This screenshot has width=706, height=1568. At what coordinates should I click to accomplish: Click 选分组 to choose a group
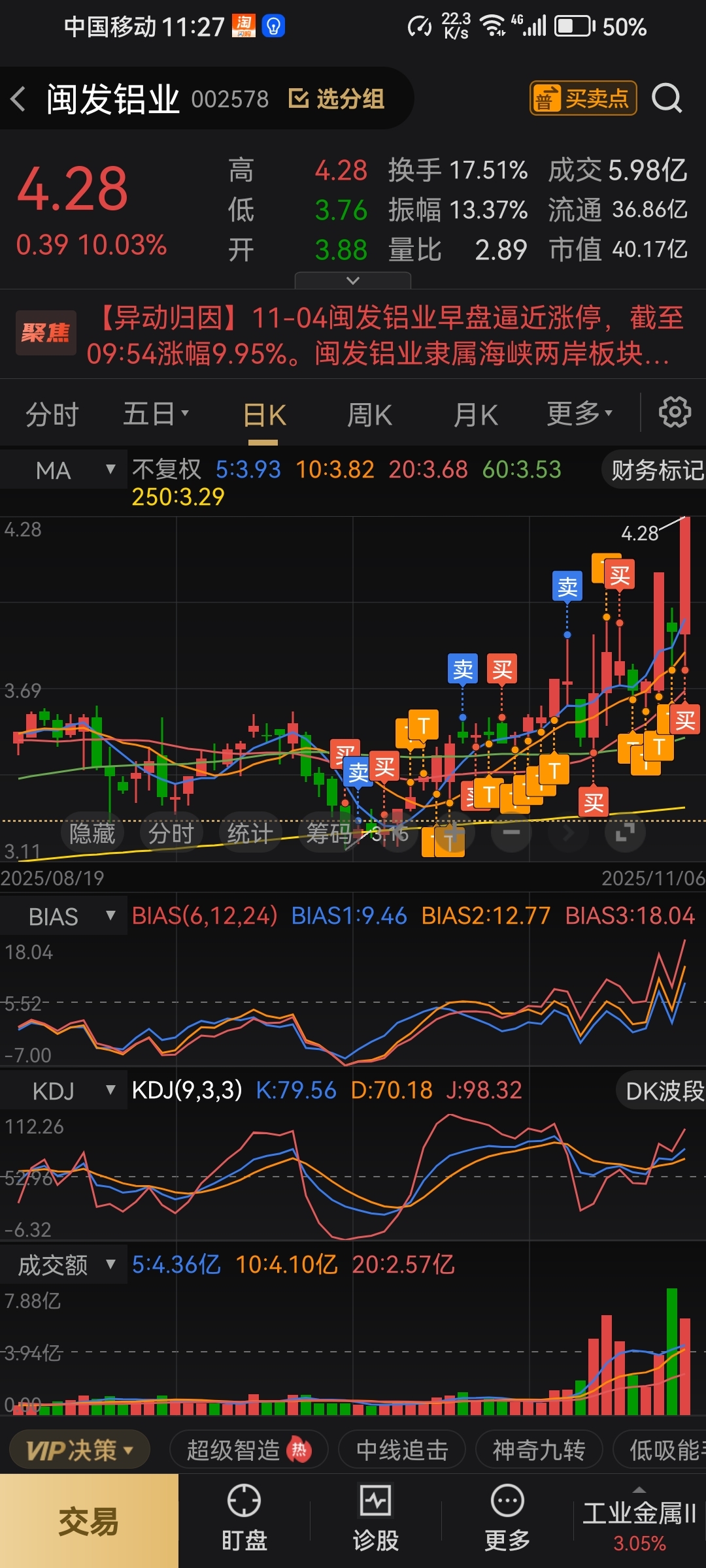click(337, 99)
